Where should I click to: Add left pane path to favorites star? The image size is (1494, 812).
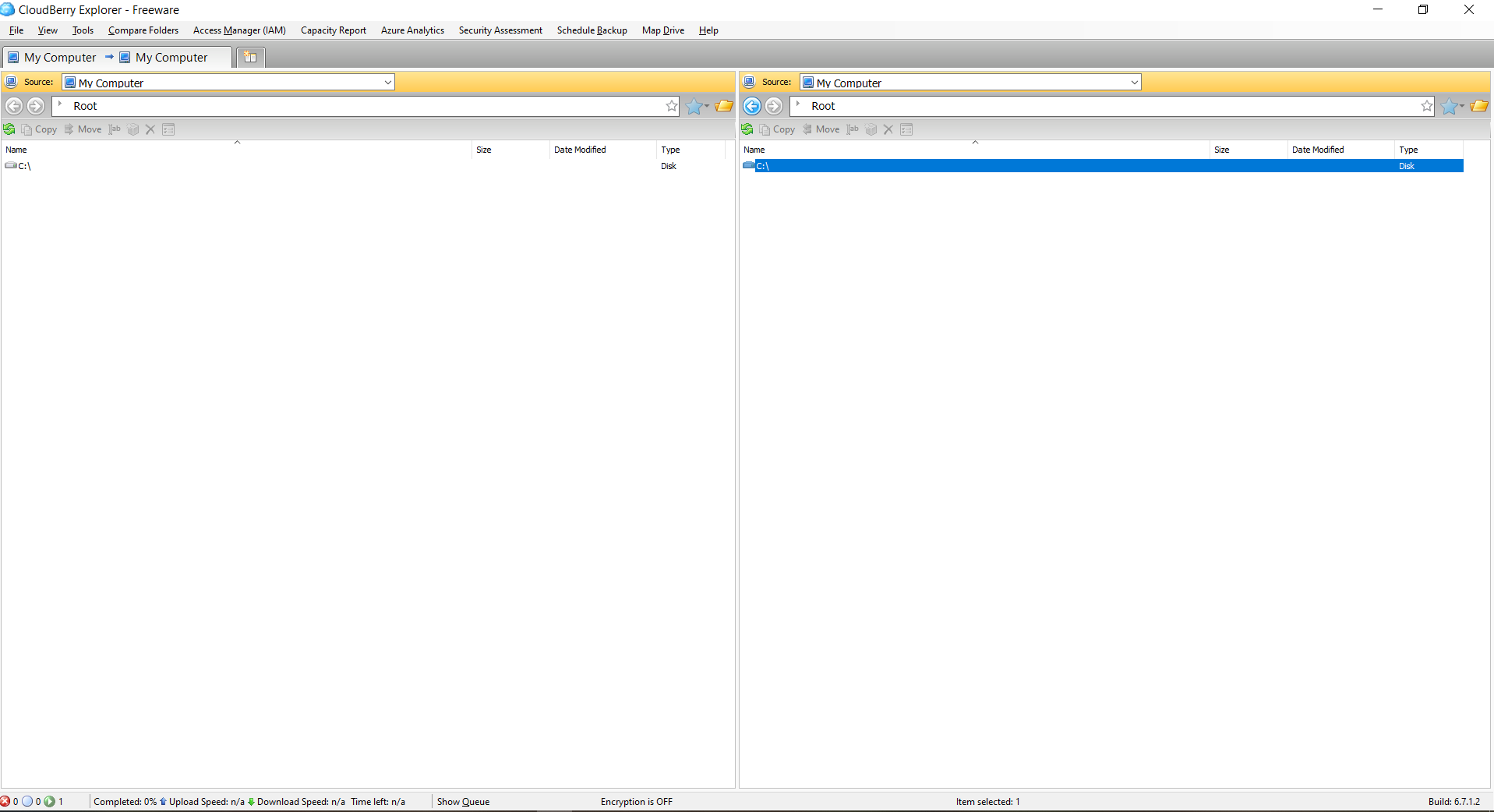tap(672, 106)
